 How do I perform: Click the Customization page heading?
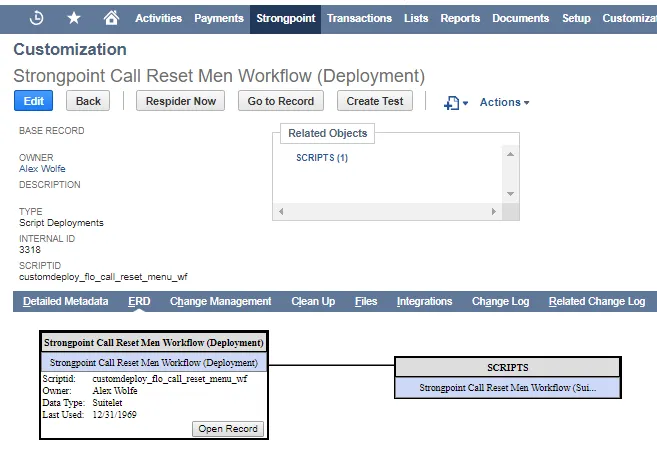coord(70,49)
